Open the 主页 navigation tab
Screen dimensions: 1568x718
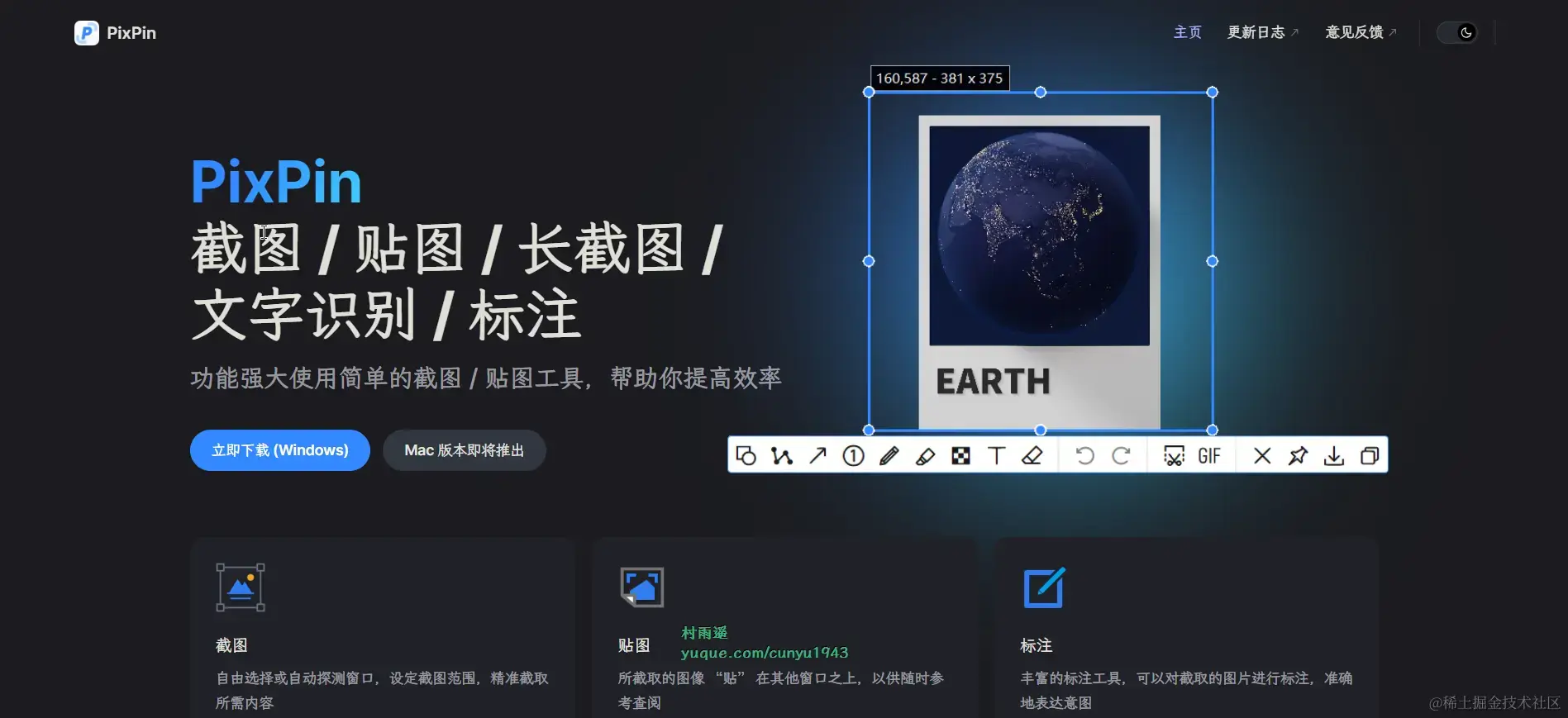point(1188,32)
